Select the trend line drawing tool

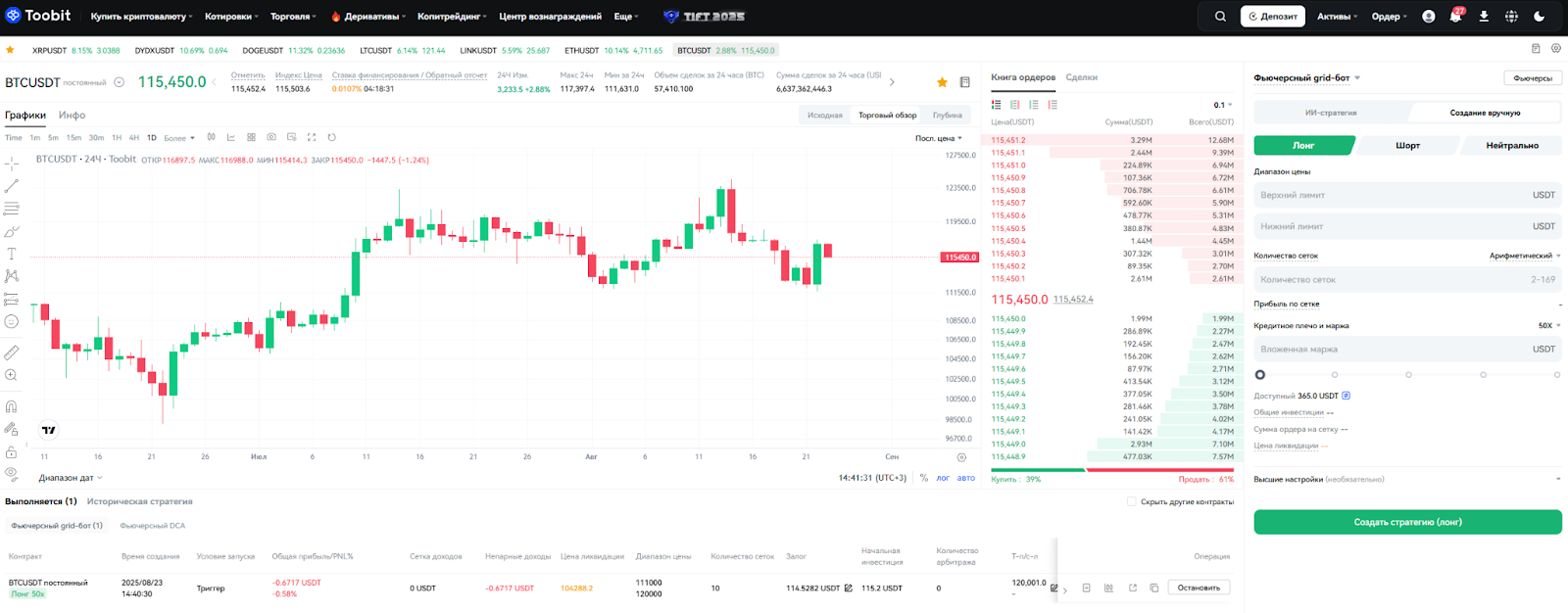coord(12,186)
